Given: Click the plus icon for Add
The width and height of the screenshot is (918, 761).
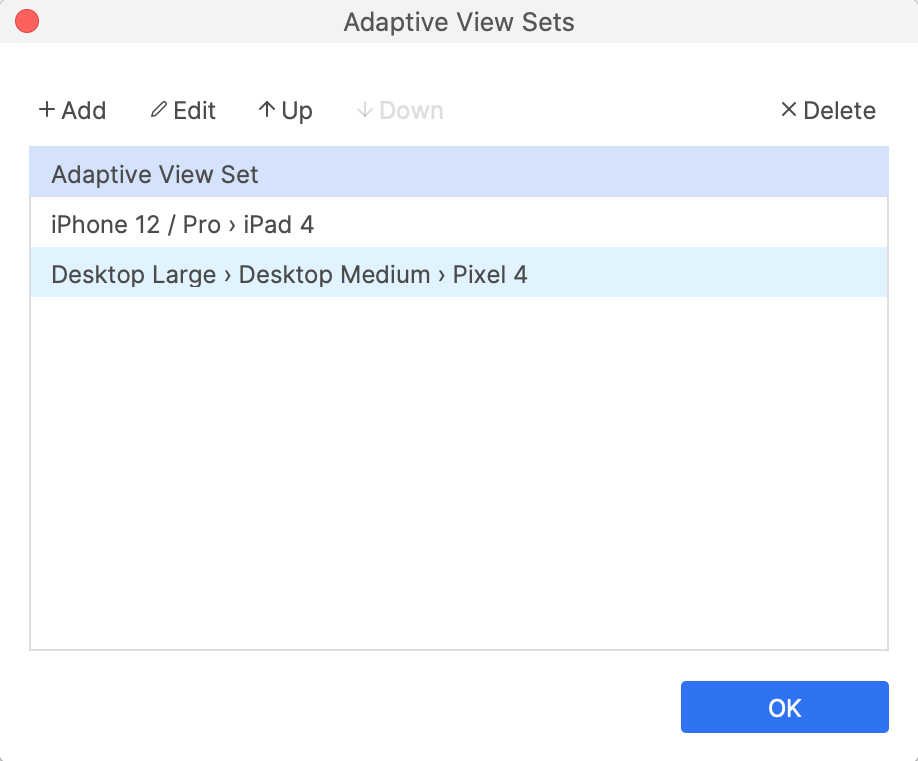Looking at the screenshot, I should 46,110.
